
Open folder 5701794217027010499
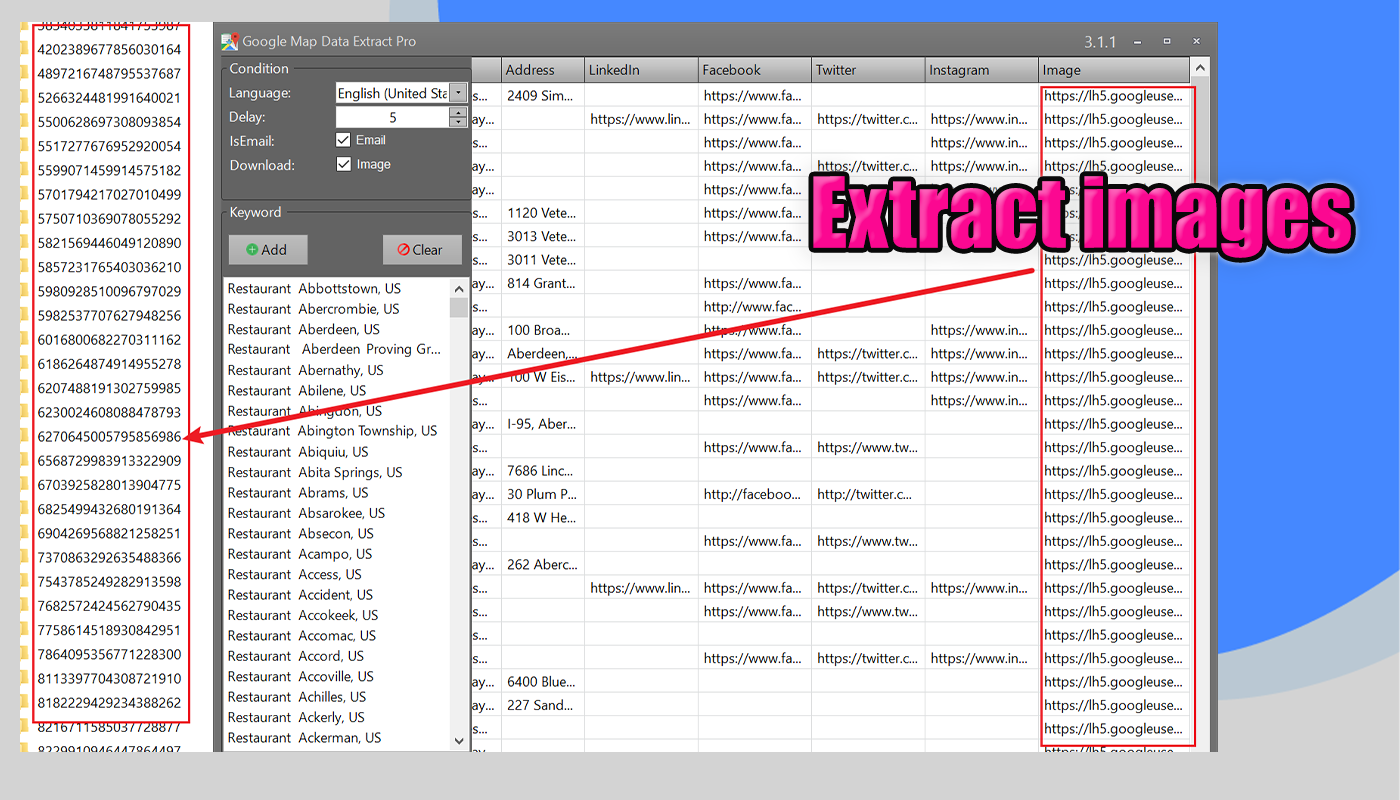109,194
